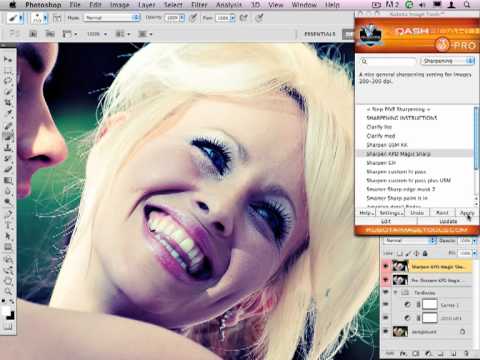Click the Background layer lock icon

[x=463, y=332]
